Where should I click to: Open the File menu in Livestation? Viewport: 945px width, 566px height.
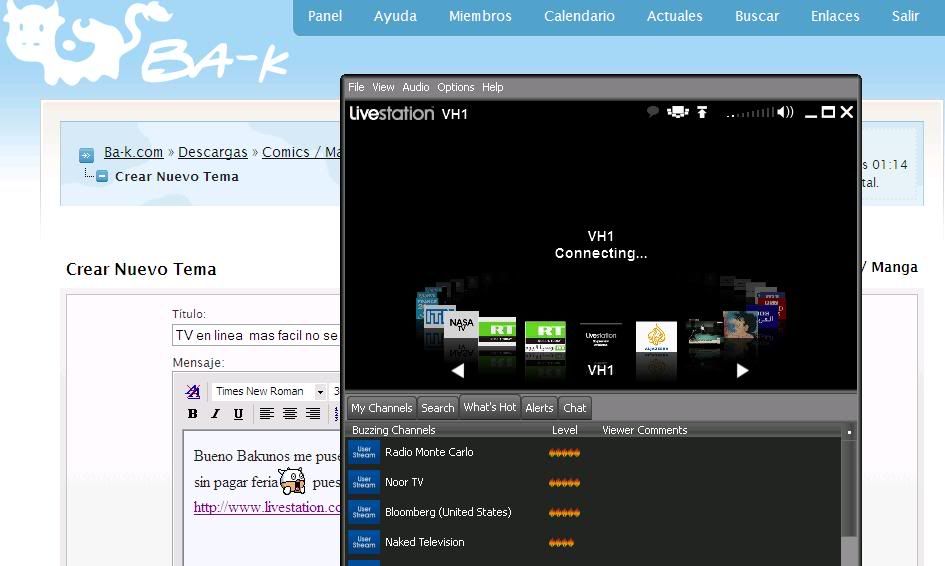(x=356, y=87)
